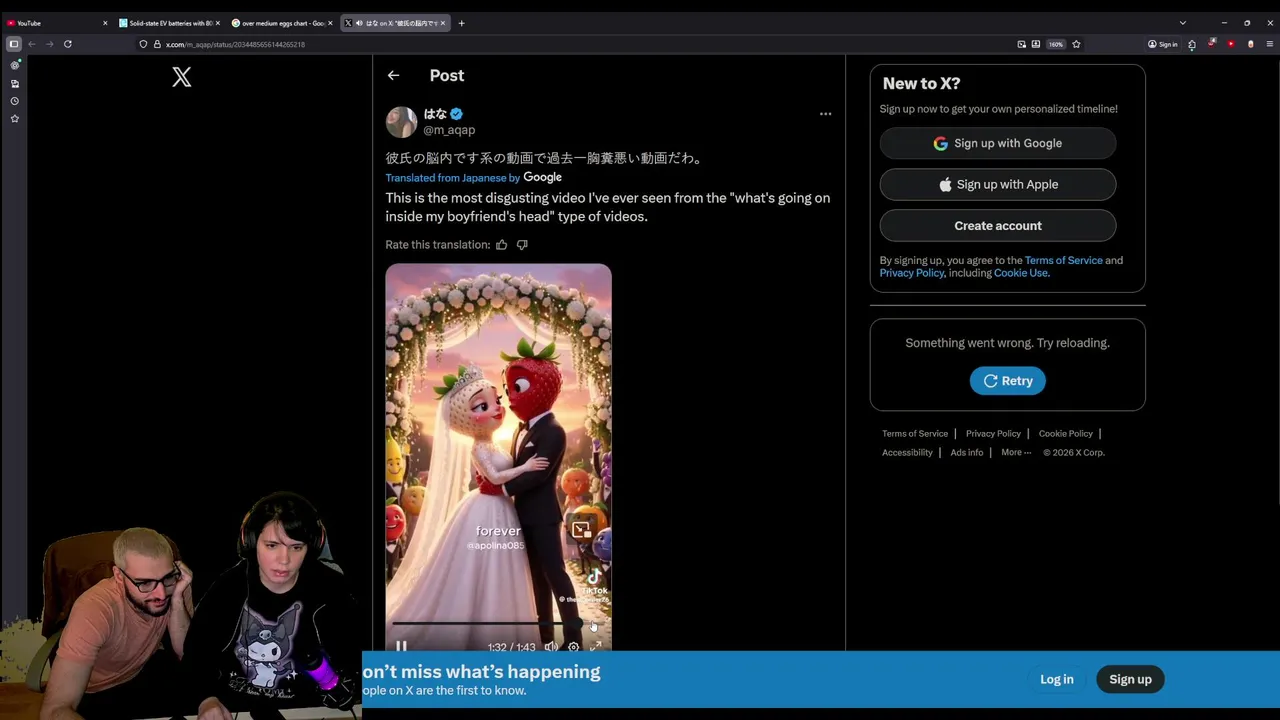The height and width of the screenshot is (720, 1280).
Task: Navigate back in browser
Action: point(32,44)
